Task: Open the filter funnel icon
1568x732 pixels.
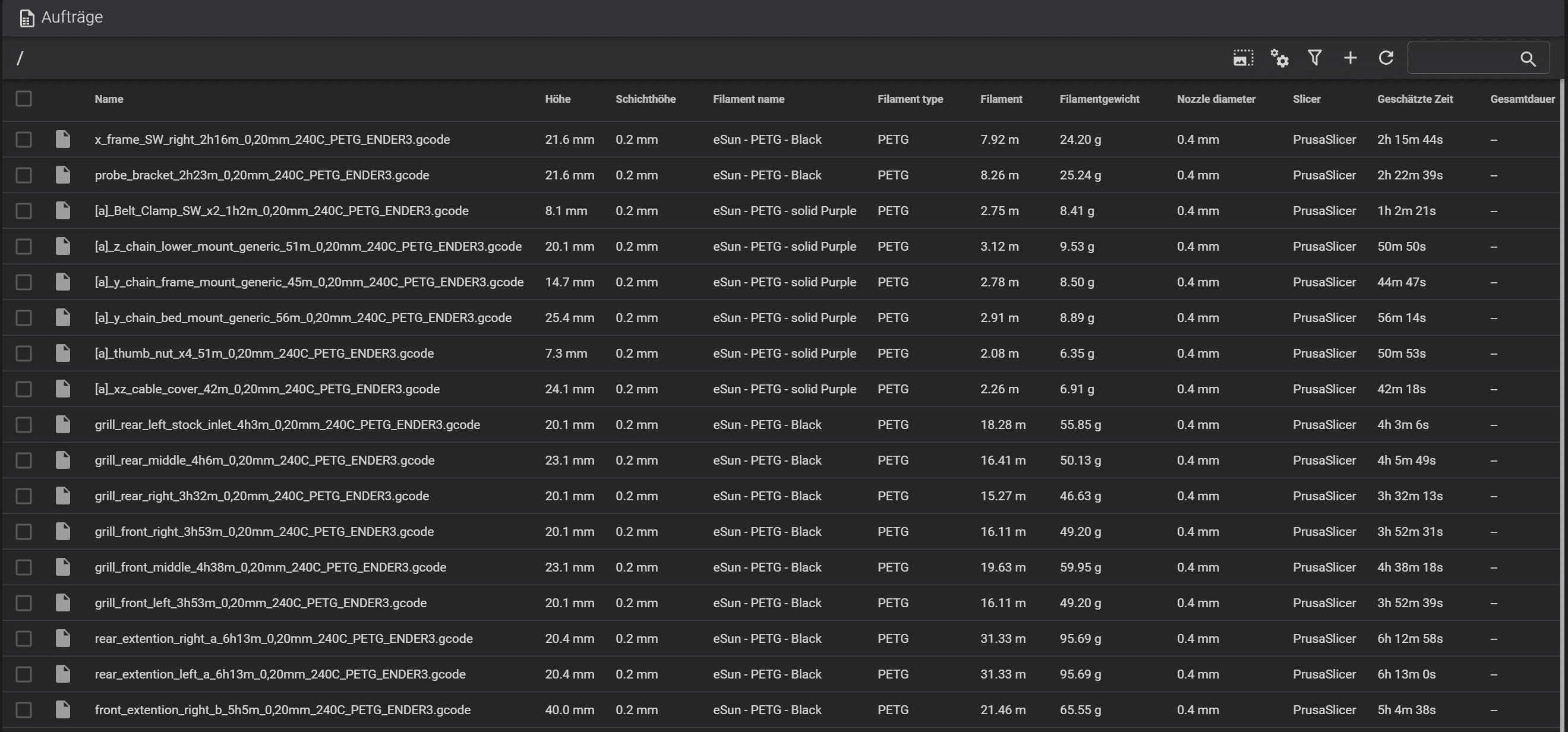Action: point(1314,58)
